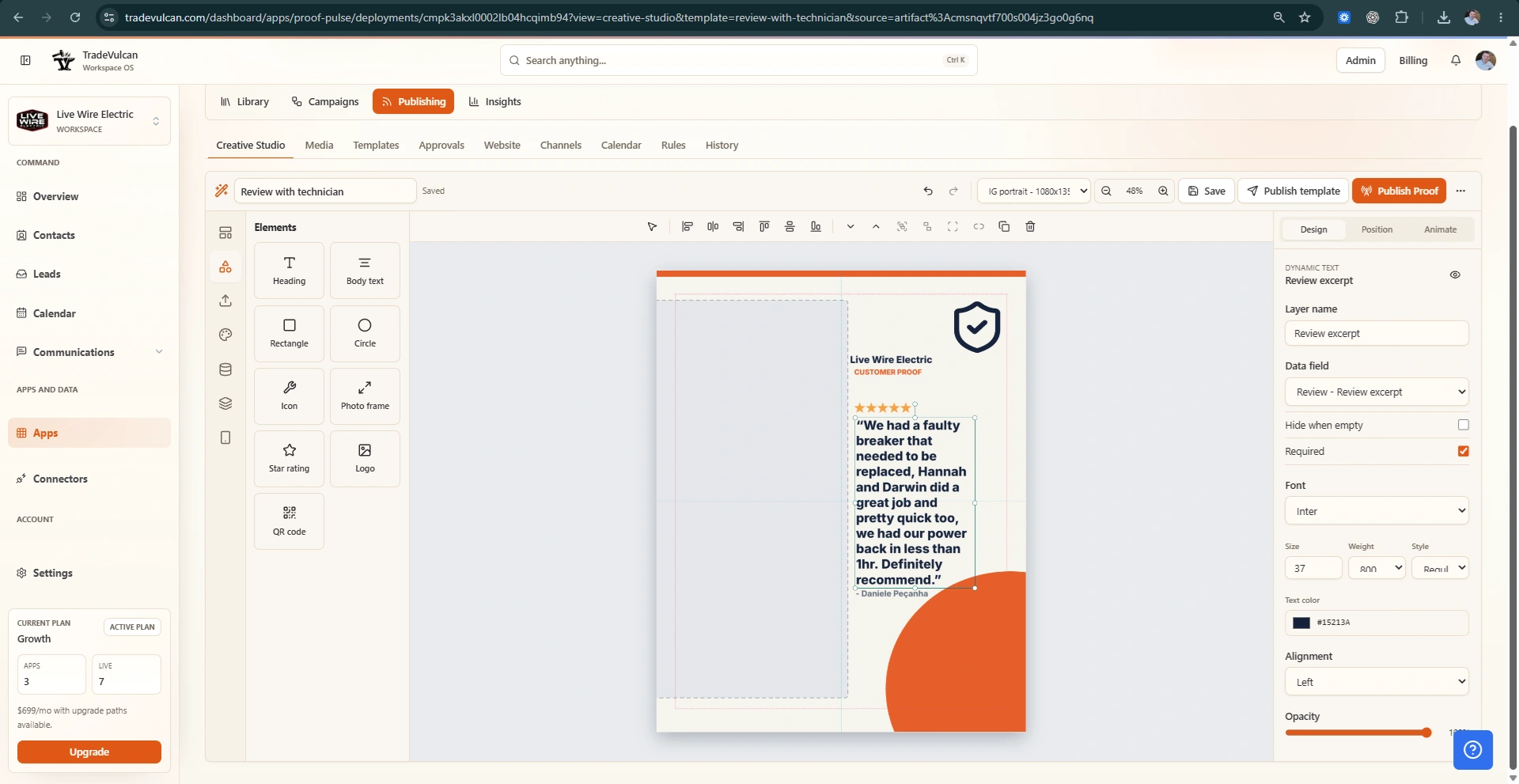
Task: Delete the selected element with trash icon
Action: pos(1030,227)
